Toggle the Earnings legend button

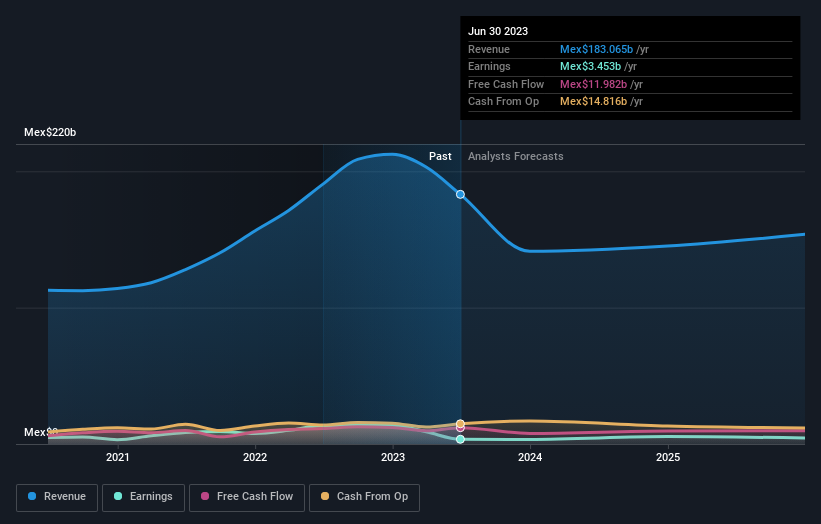(143, 497)
